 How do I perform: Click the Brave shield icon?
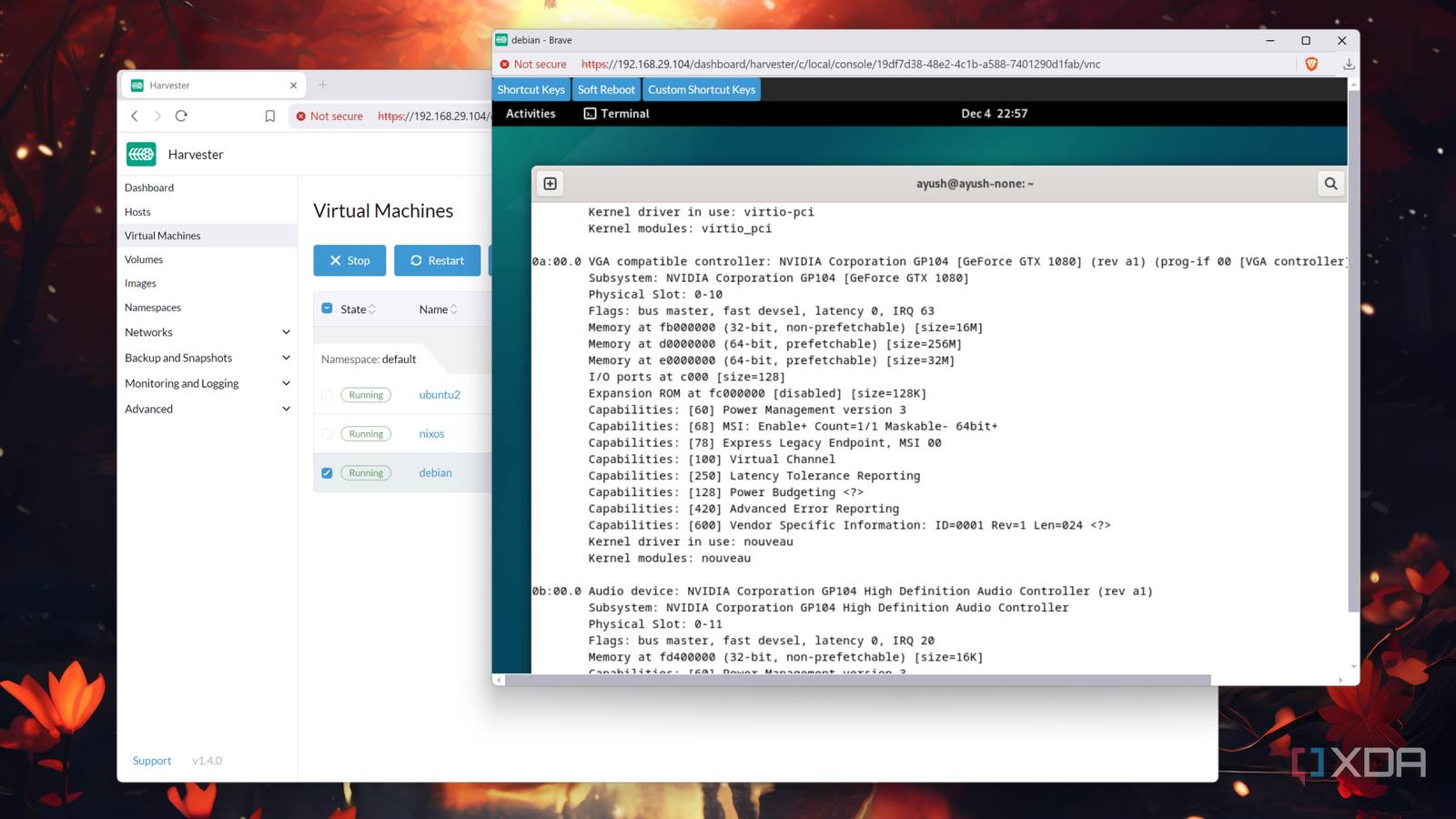click(x=1311, y=64)
